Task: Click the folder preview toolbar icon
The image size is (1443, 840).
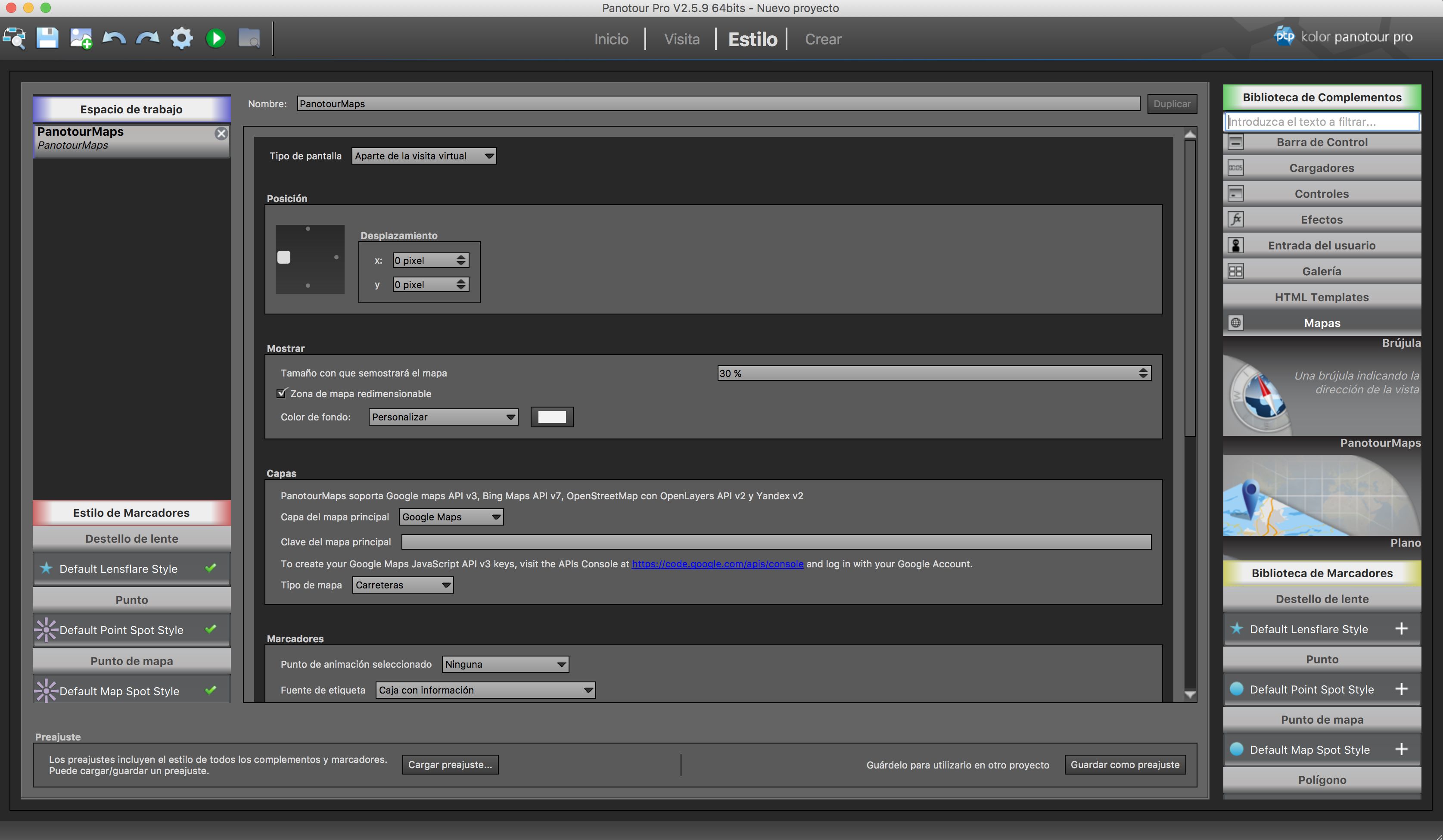Action: [x=249, y=38]
